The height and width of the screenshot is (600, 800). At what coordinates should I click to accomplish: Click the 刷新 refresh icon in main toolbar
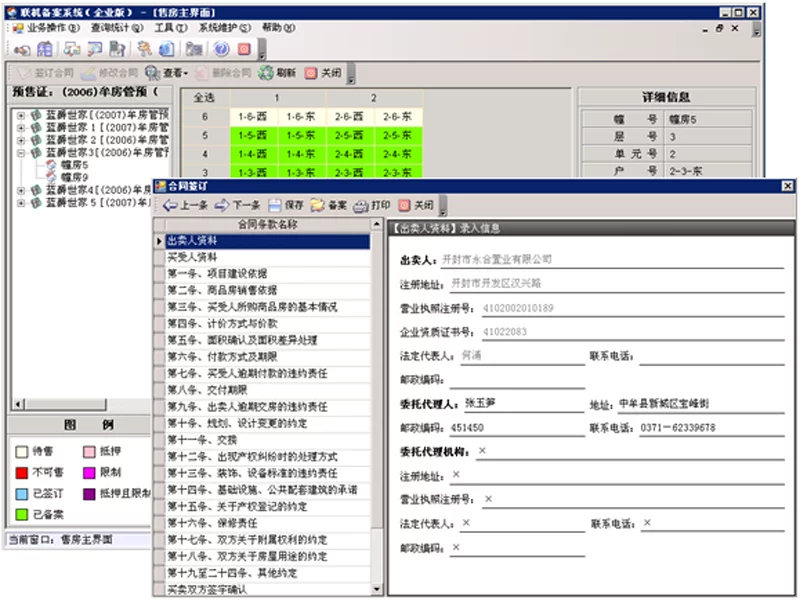pos(266,73)
